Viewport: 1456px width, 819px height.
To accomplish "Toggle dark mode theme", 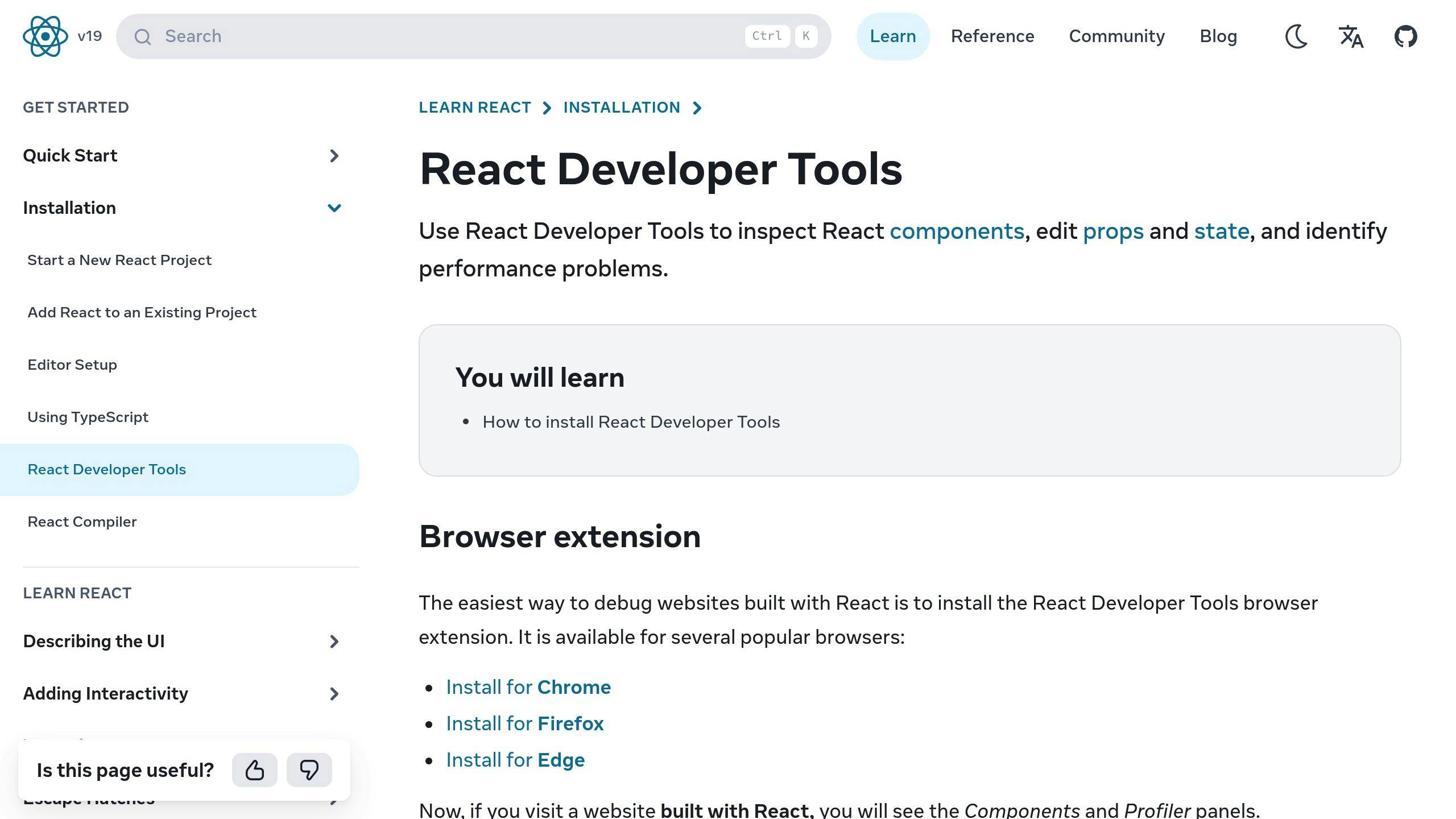I will coord(1297,36).
